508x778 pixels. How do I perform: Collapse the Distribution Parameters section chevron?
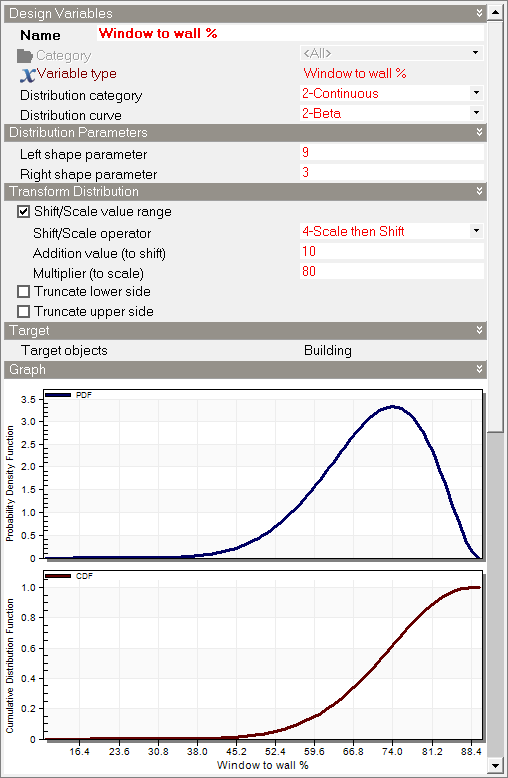coord(479,132)
